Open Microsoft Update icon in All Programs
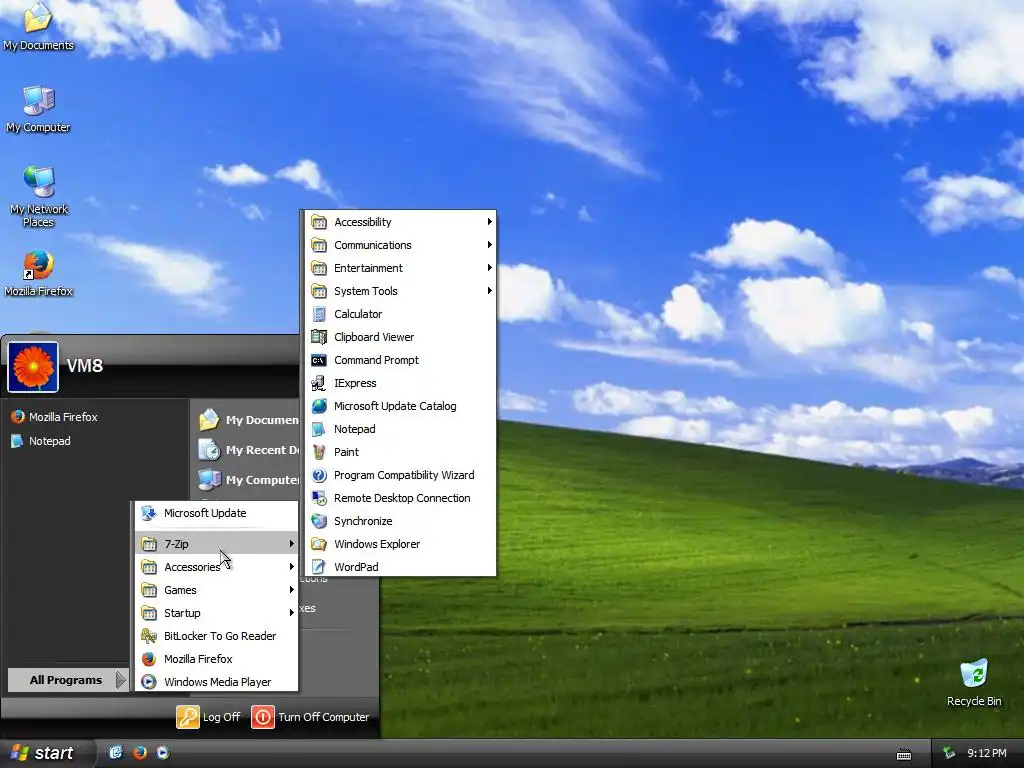The image size is (1024, 768). [149, 513]
